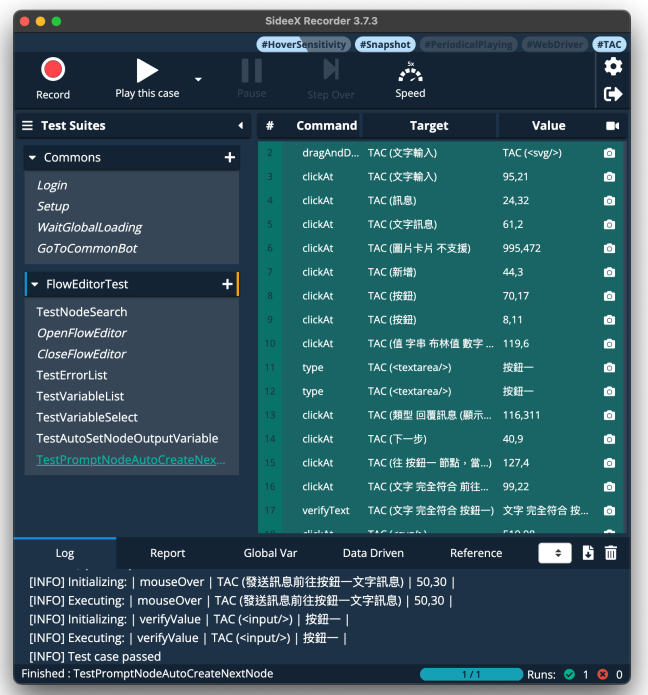Click the logout exit icon

coord(613,94)
